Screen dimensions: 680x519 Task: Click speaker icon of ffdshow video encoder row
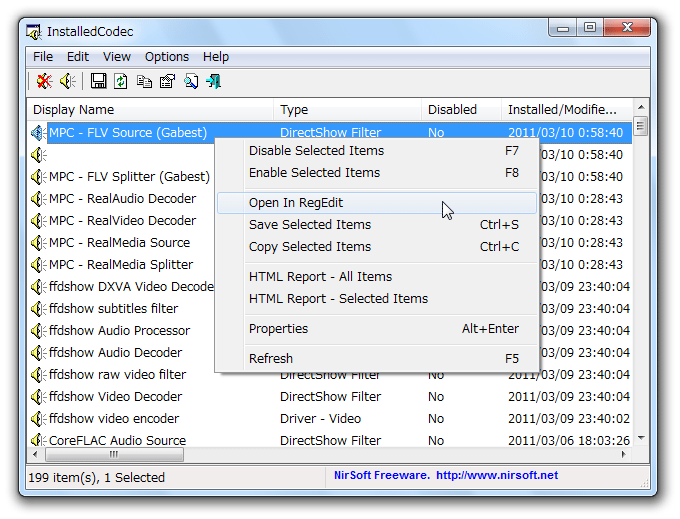[x=39, y=419]
